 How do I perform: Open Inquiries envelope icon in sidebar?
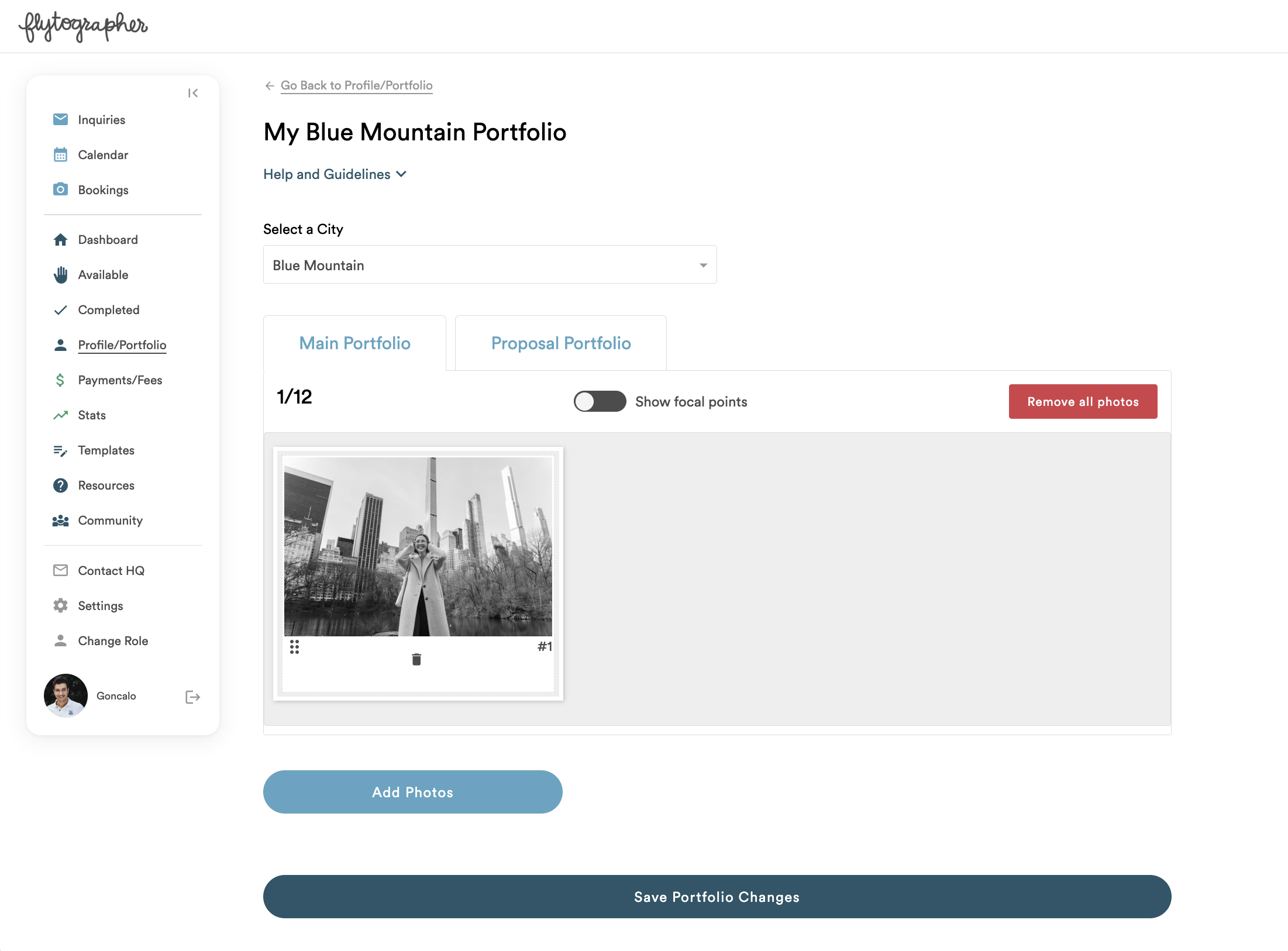(60, 119)
